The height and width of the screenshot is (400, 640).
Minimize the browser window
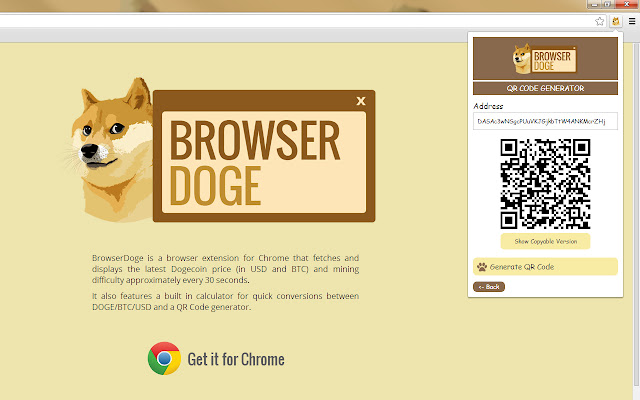[594, 4]
